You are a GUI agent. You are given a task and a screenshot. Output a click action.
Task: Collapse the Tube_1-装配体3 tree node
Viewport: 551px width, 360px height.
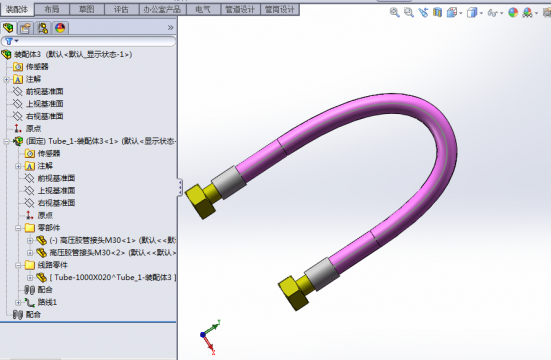point(6,141)
